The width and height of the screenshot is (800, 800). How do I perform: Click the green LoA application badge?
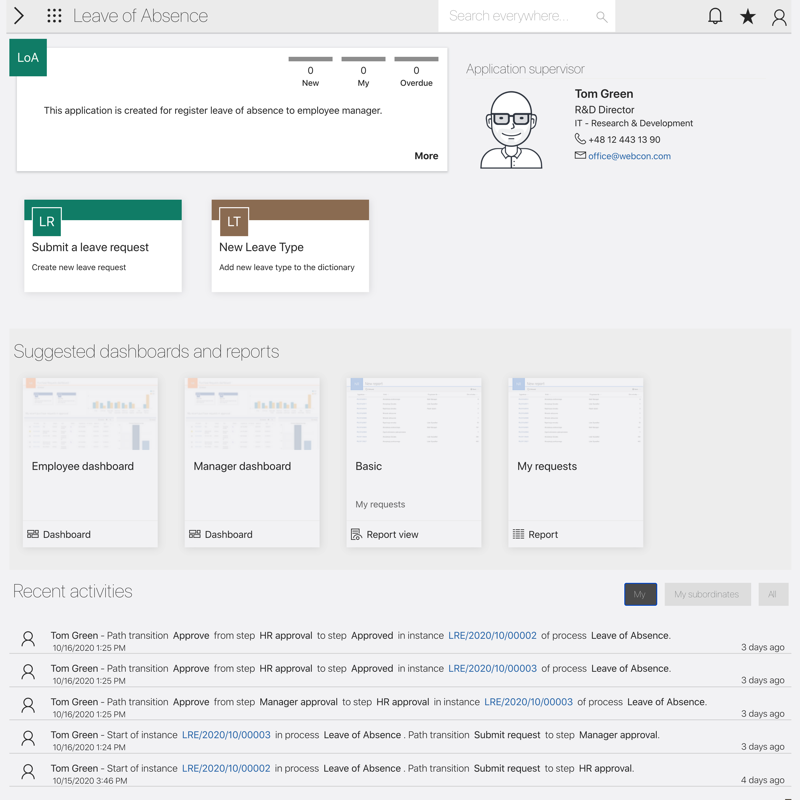pos(28,58)
